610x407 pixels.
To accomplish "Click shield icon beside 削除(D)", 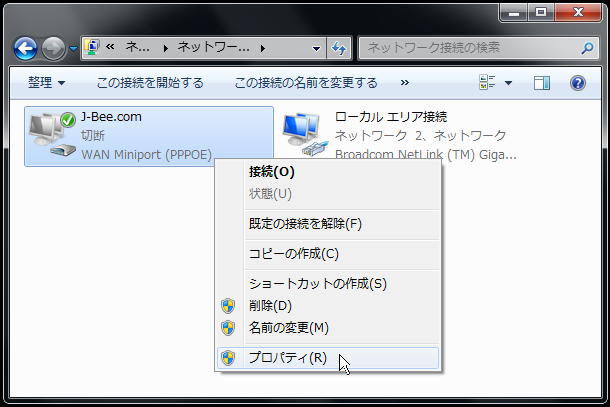I will [228, 306].
